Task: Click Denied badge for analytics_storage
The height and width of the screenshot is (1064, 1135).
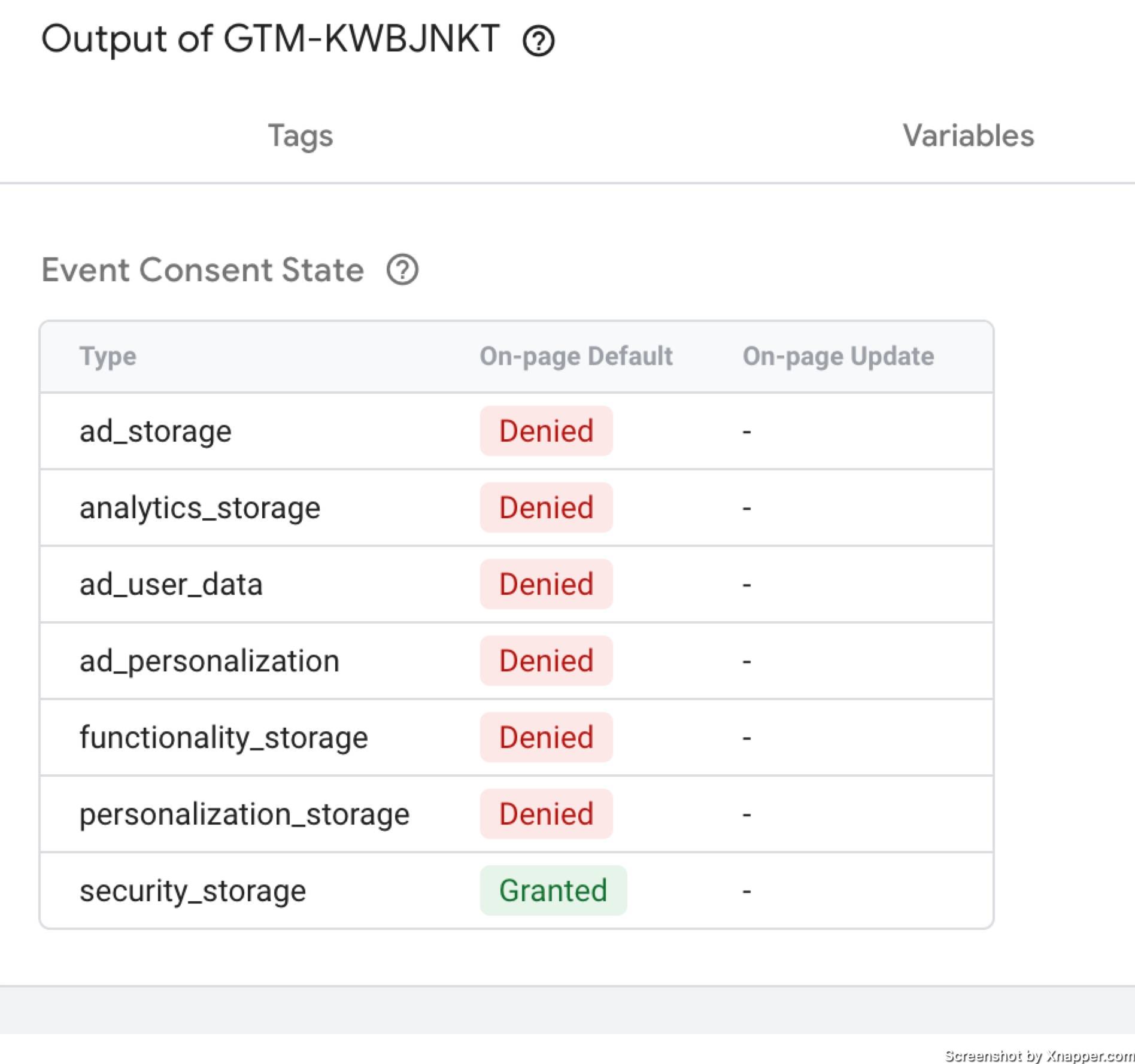Action: [x=546, y=507]
